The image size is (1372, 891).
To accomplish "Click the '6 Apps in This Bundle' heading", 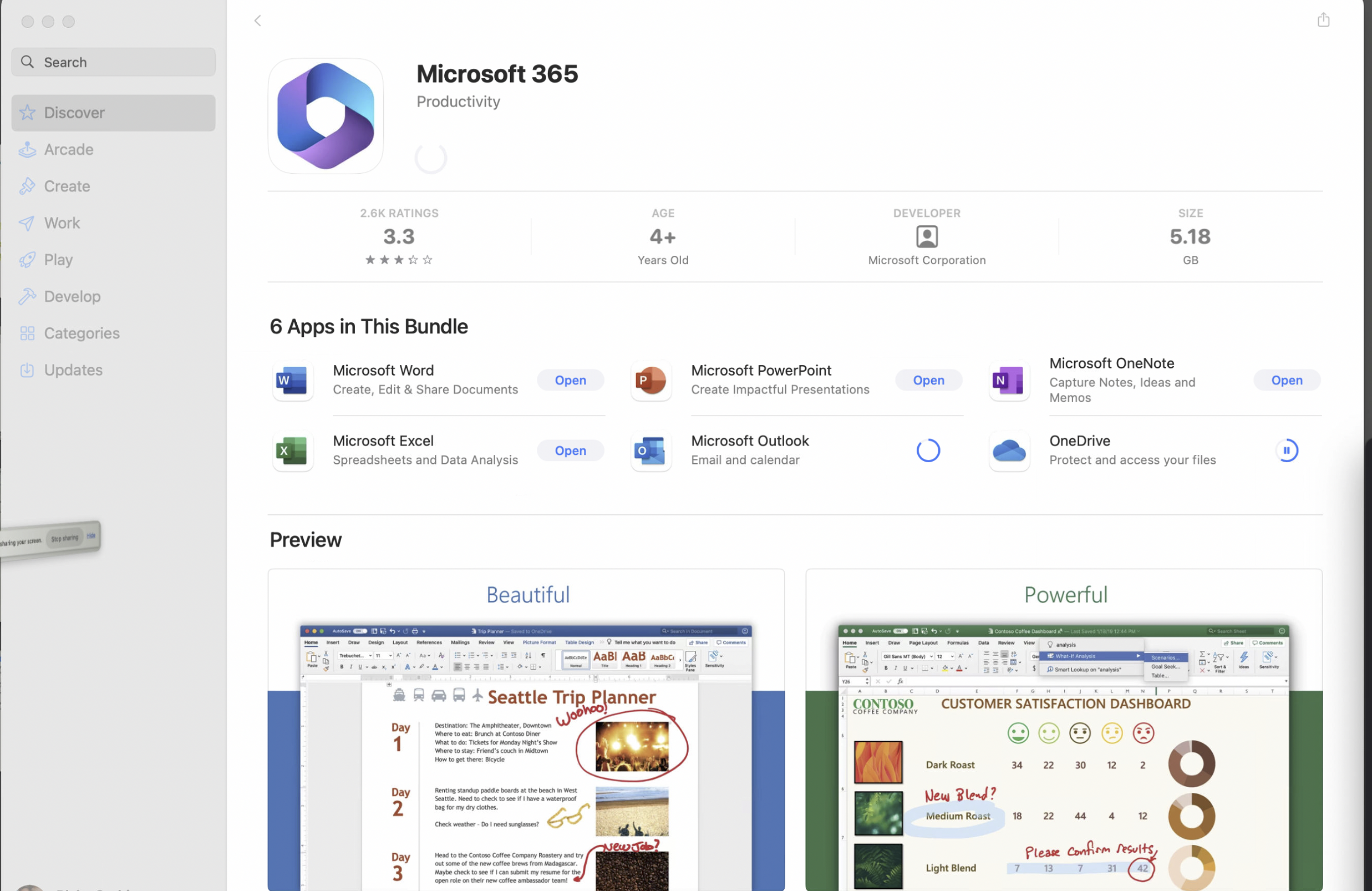I will tap(369, 326).
